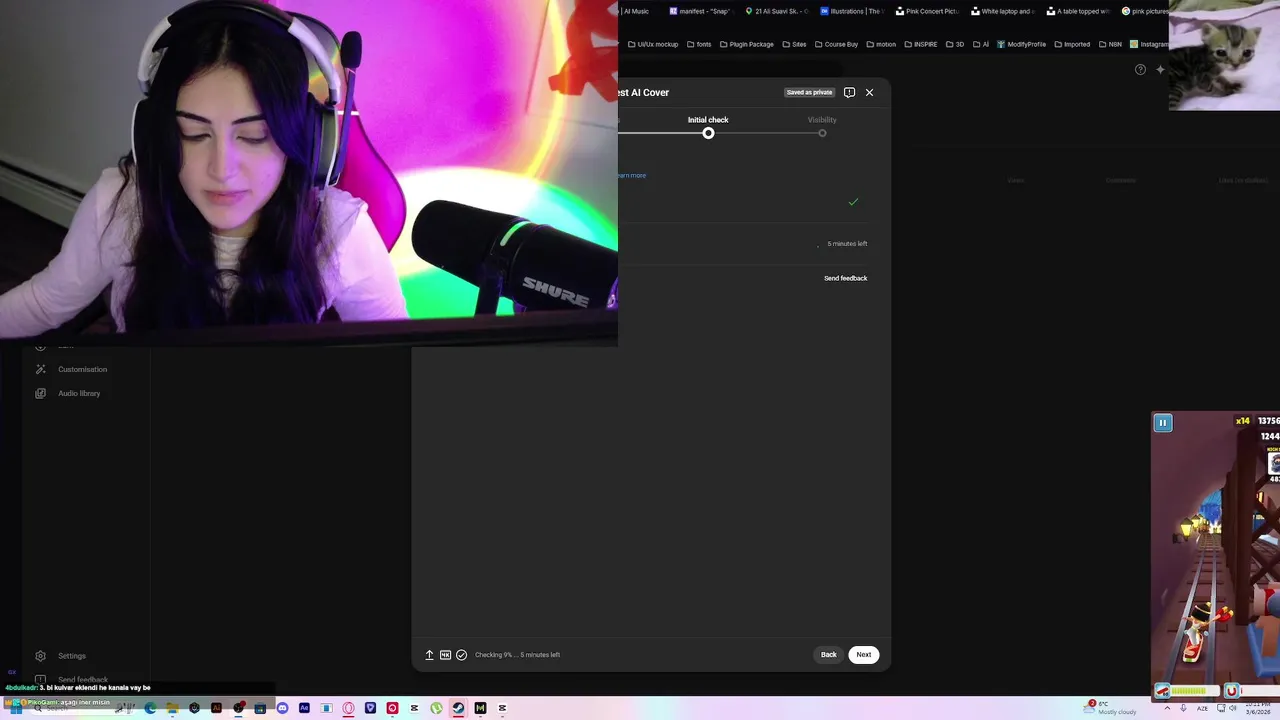Click the Initial check progress marker
Image resolution: width=1280 pixels, height=720 pixels.
[708, 133]
